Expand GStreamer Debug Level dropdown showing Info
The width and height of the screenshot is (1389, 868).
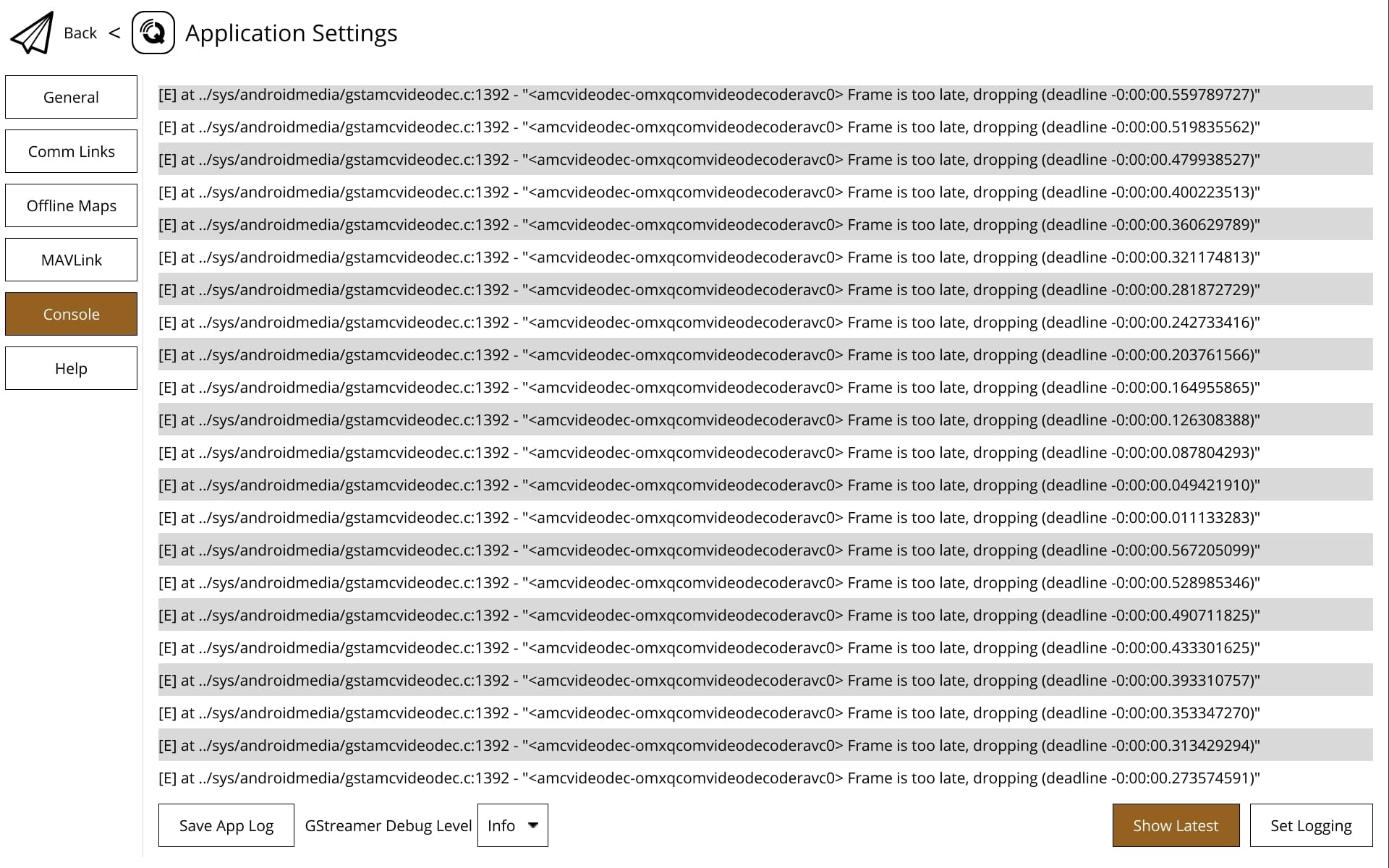click(513, 825)
